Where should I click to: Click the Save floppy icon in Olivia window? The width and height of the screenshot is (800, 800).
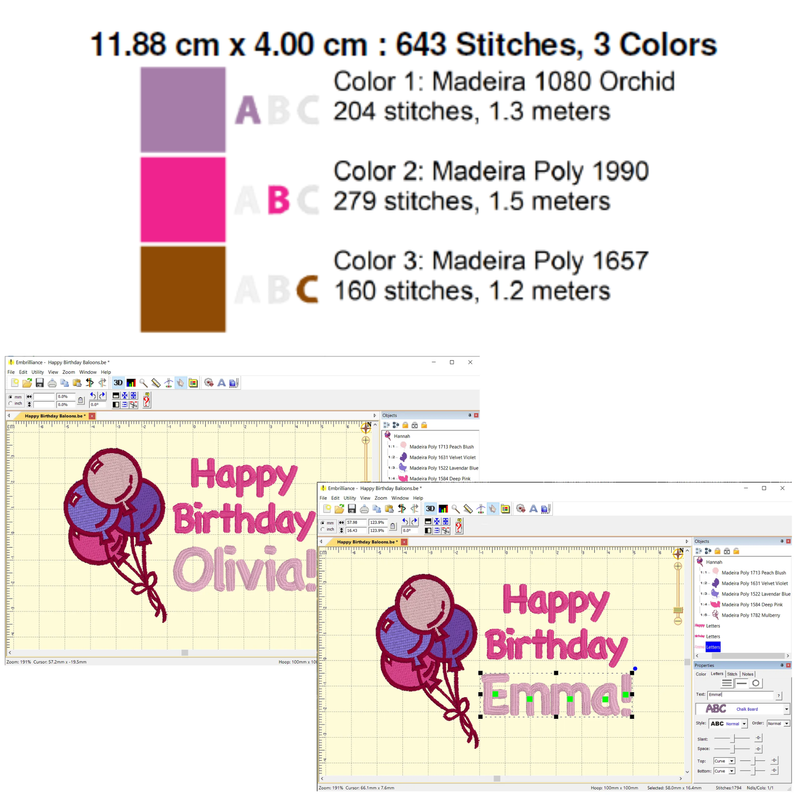click(x=40, y=383)
